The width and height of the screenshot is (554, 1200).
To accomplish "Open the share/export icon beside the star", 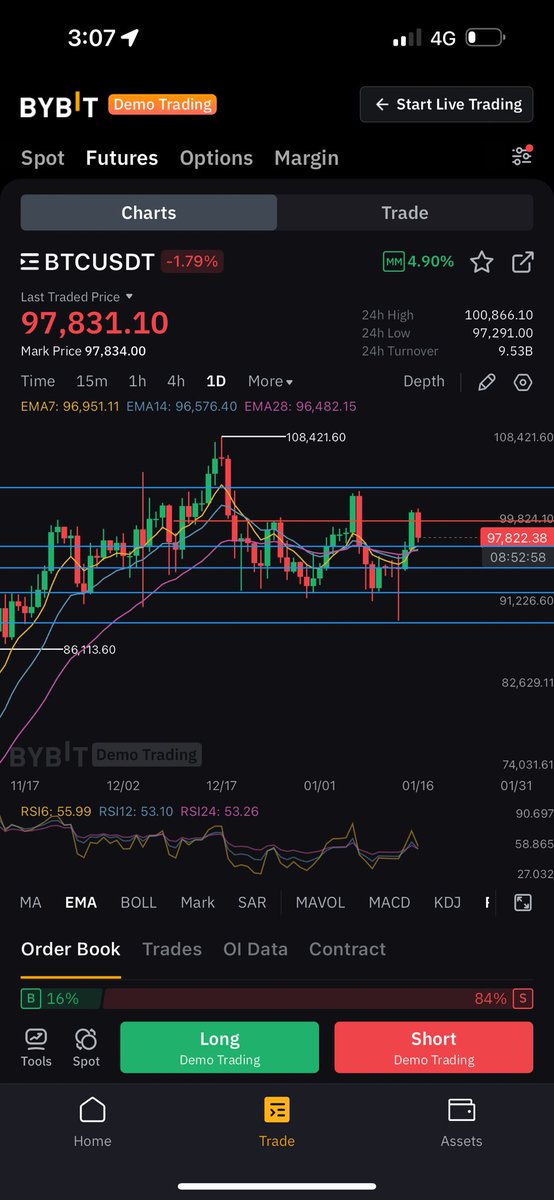I will pos(522,262).
